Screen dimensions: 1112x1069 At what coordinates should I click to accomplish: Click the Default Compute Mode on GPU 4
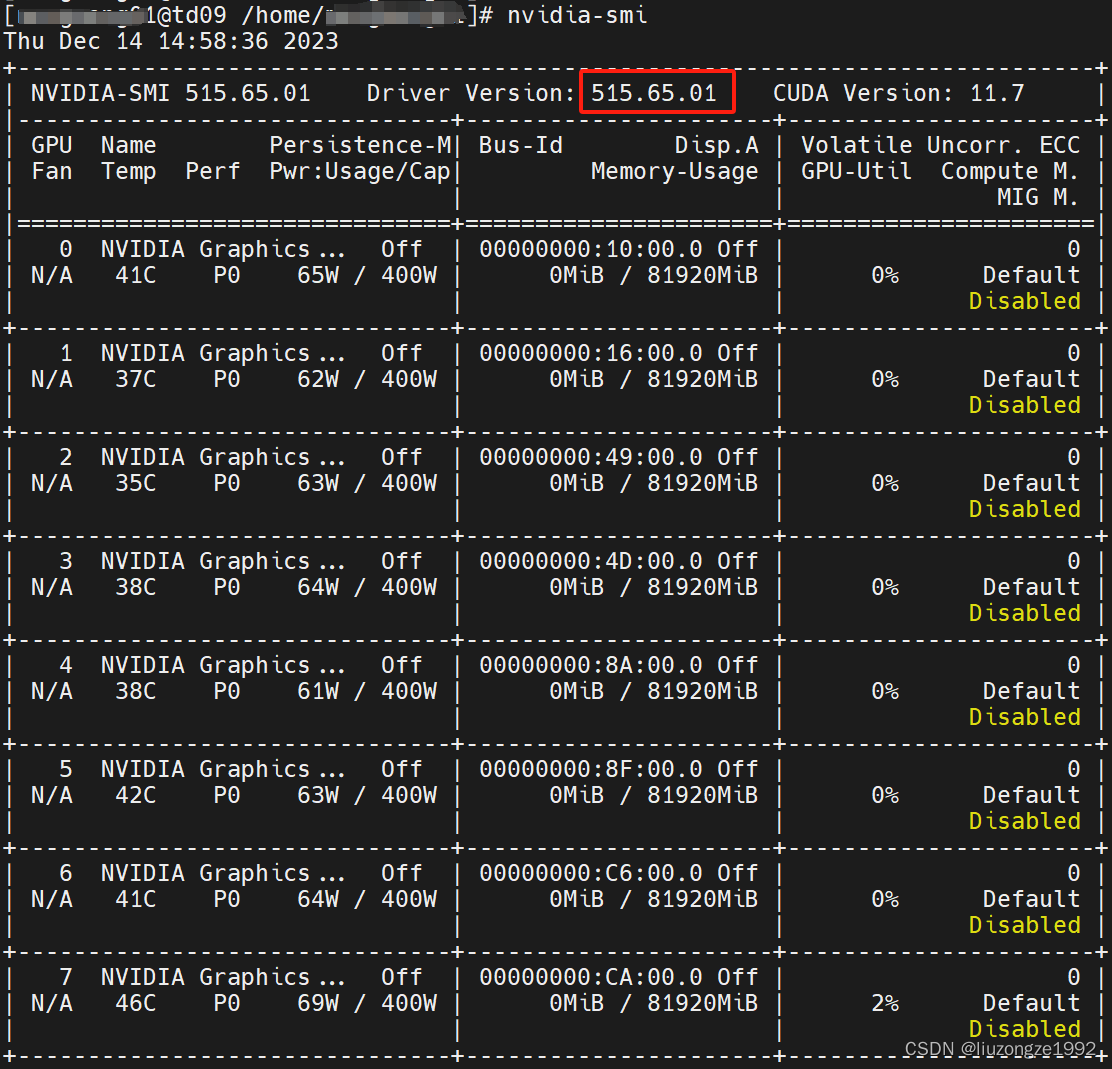coord(1031,690)
